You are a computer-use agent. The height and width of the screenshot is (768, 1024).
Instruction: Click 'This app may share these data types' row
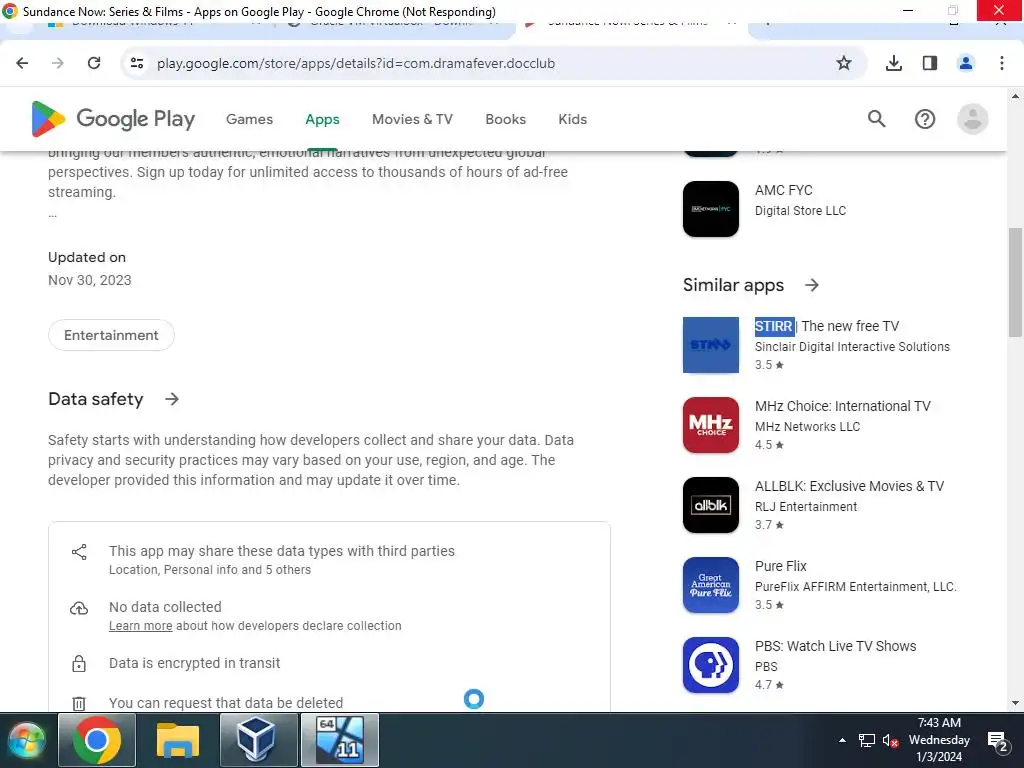pyautogui.click(x=329, y=560)
